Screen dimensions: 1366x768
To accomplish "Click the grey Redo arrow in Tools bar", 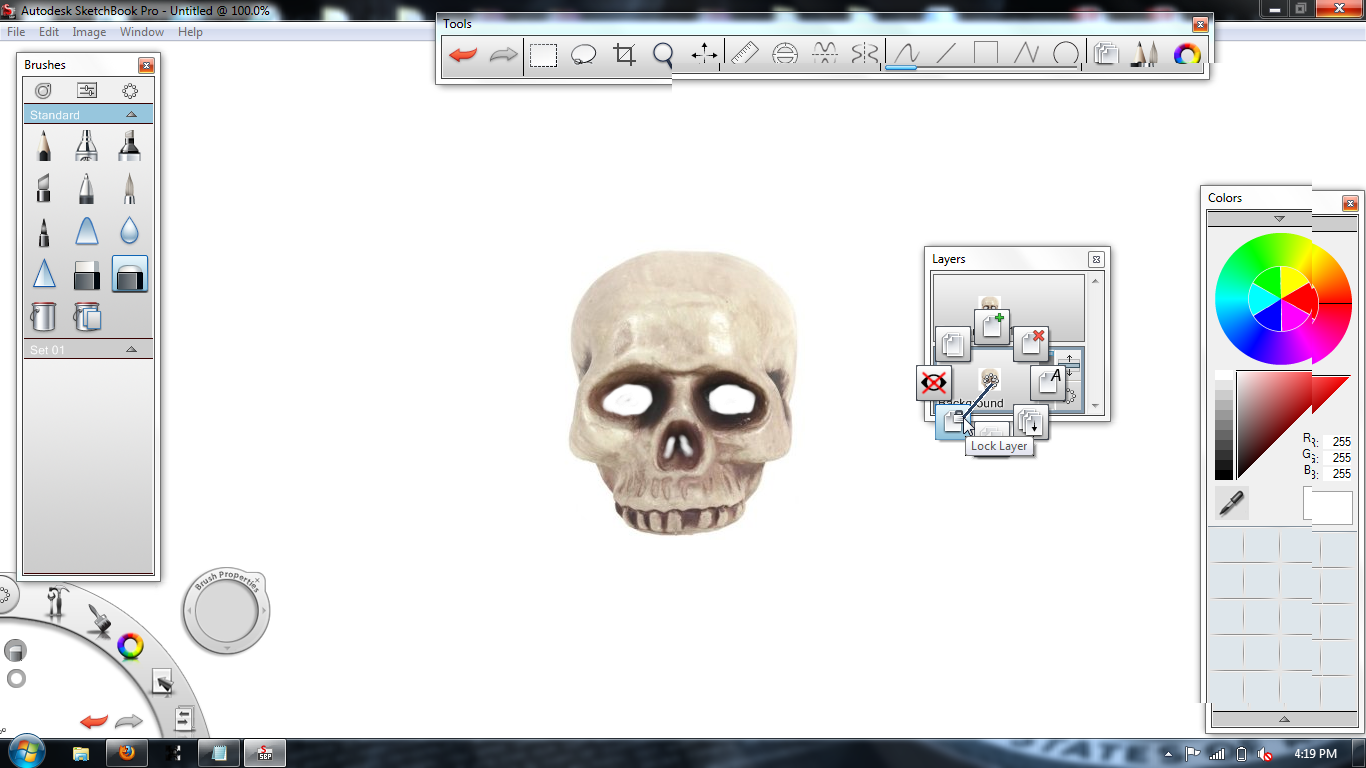I will 503,55.
